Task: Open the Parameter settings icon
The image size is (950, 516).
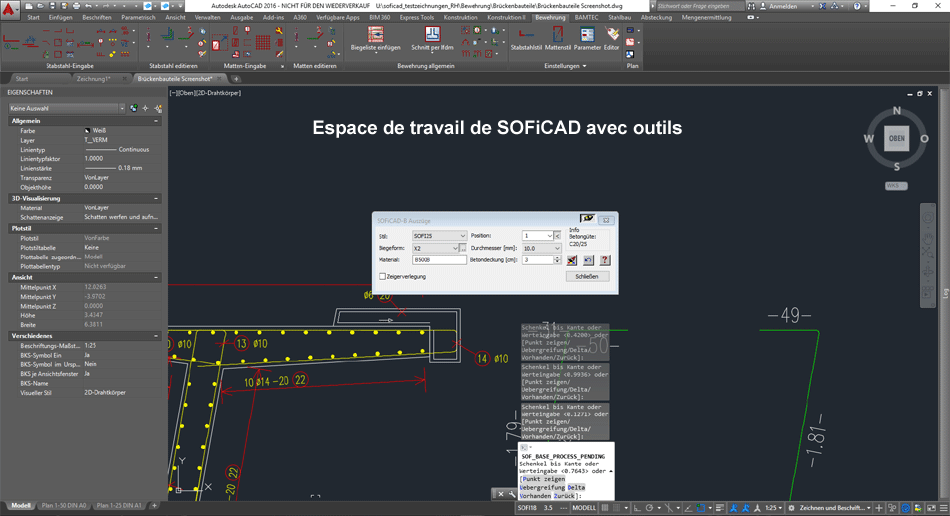Action: click(x=587, y=39)
